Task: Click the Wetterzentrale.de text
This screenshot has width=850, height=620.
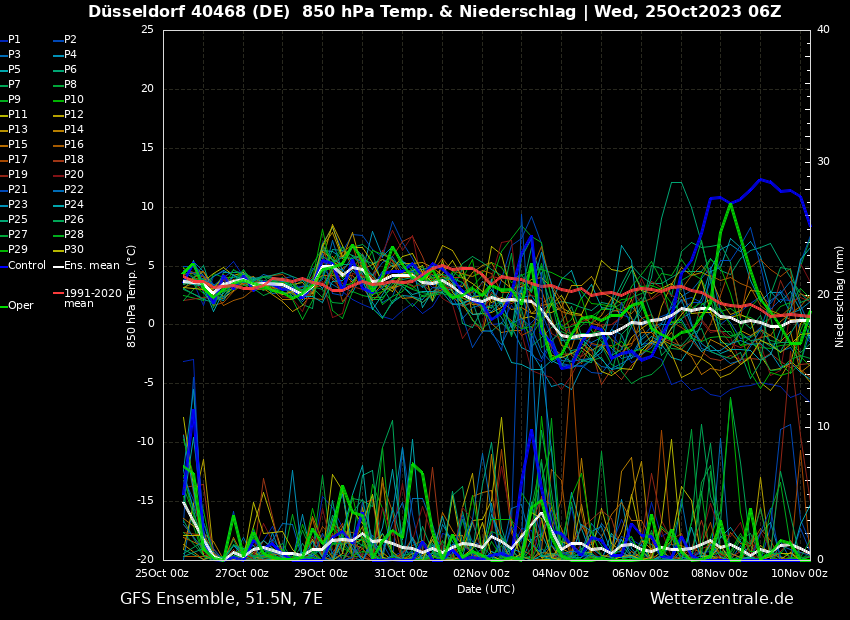Action: pyautogui.click(x=721, y=599)
